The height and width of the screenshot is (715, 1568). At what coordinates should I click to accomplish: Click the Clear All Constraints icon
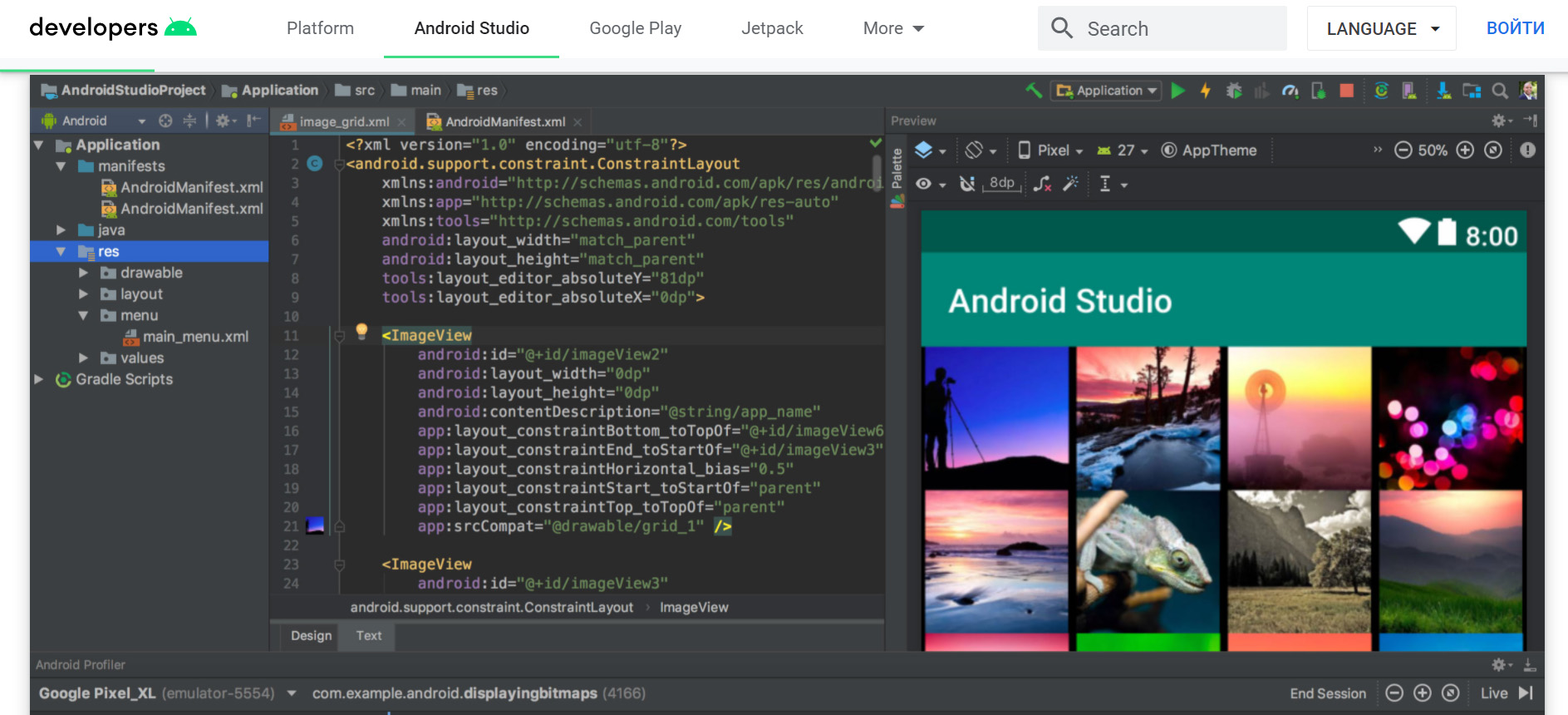click(1042, 183)
